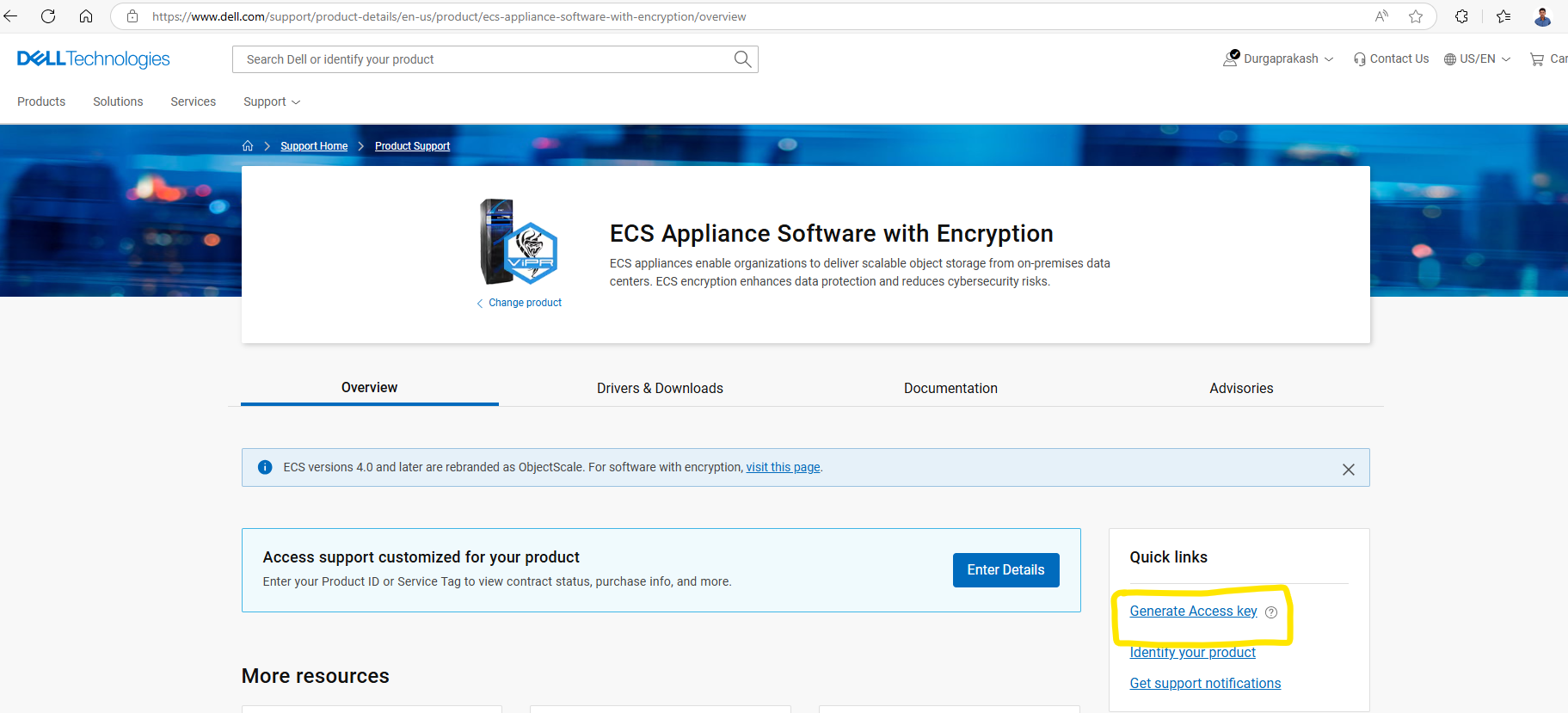Open the Generate Access key link
Image resolution: width=1568 pixels, height=713 pixels.
pos(1193,612)
